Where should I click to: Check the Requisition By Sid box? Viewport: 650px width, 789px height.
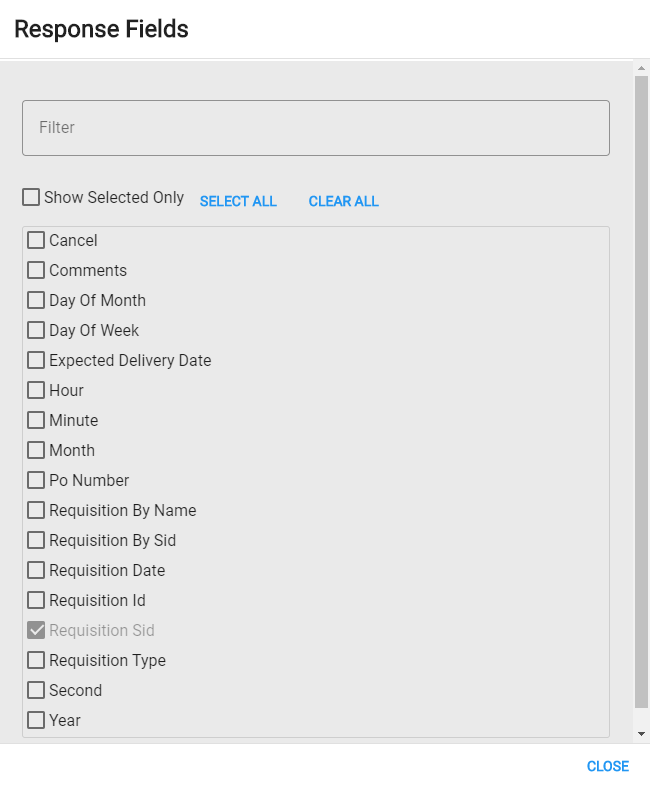[36, 540]
